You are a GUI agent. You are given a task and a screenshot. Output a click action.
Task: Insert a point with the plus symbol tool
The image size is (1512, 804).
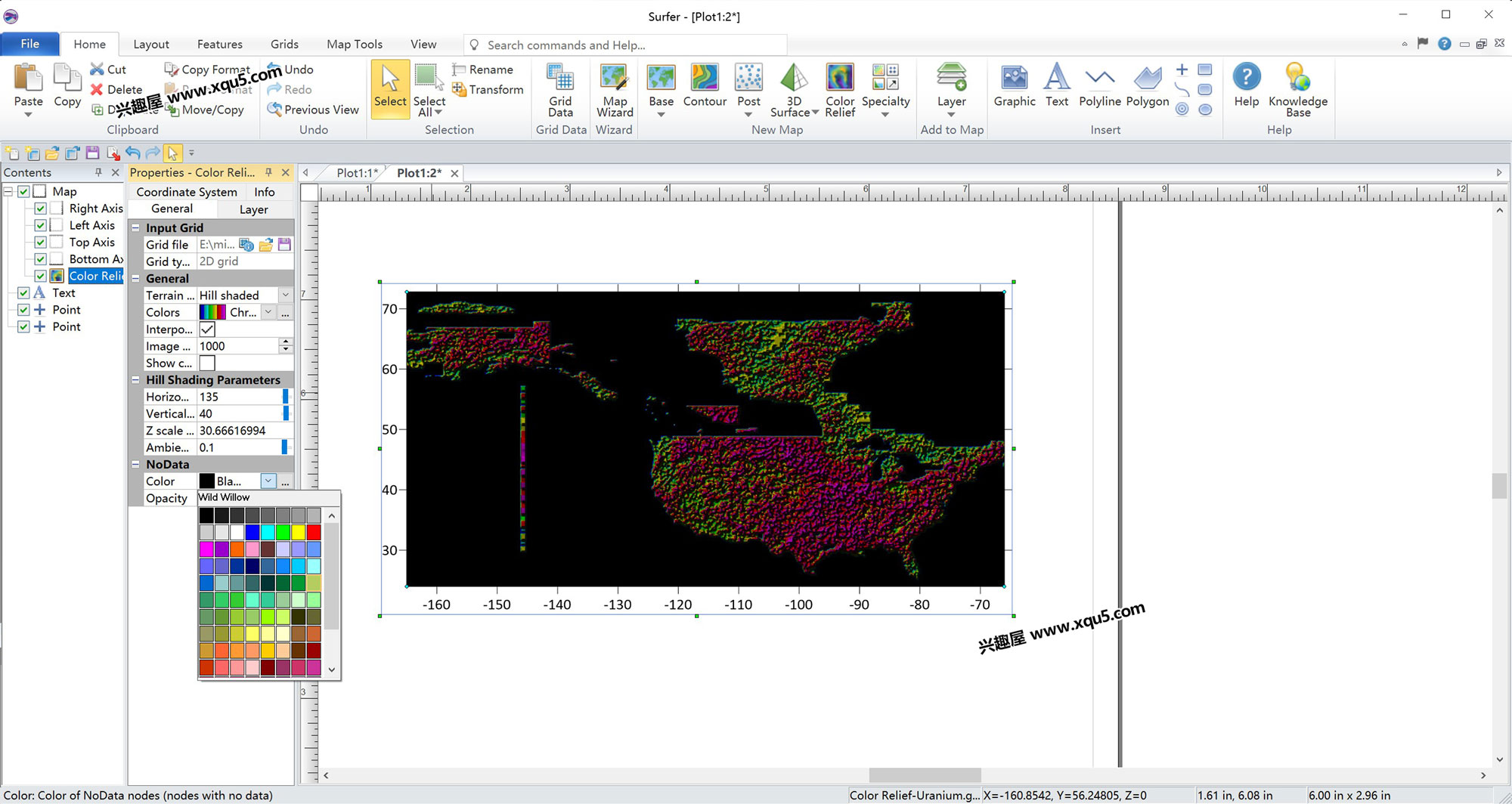pos(1182,70)
